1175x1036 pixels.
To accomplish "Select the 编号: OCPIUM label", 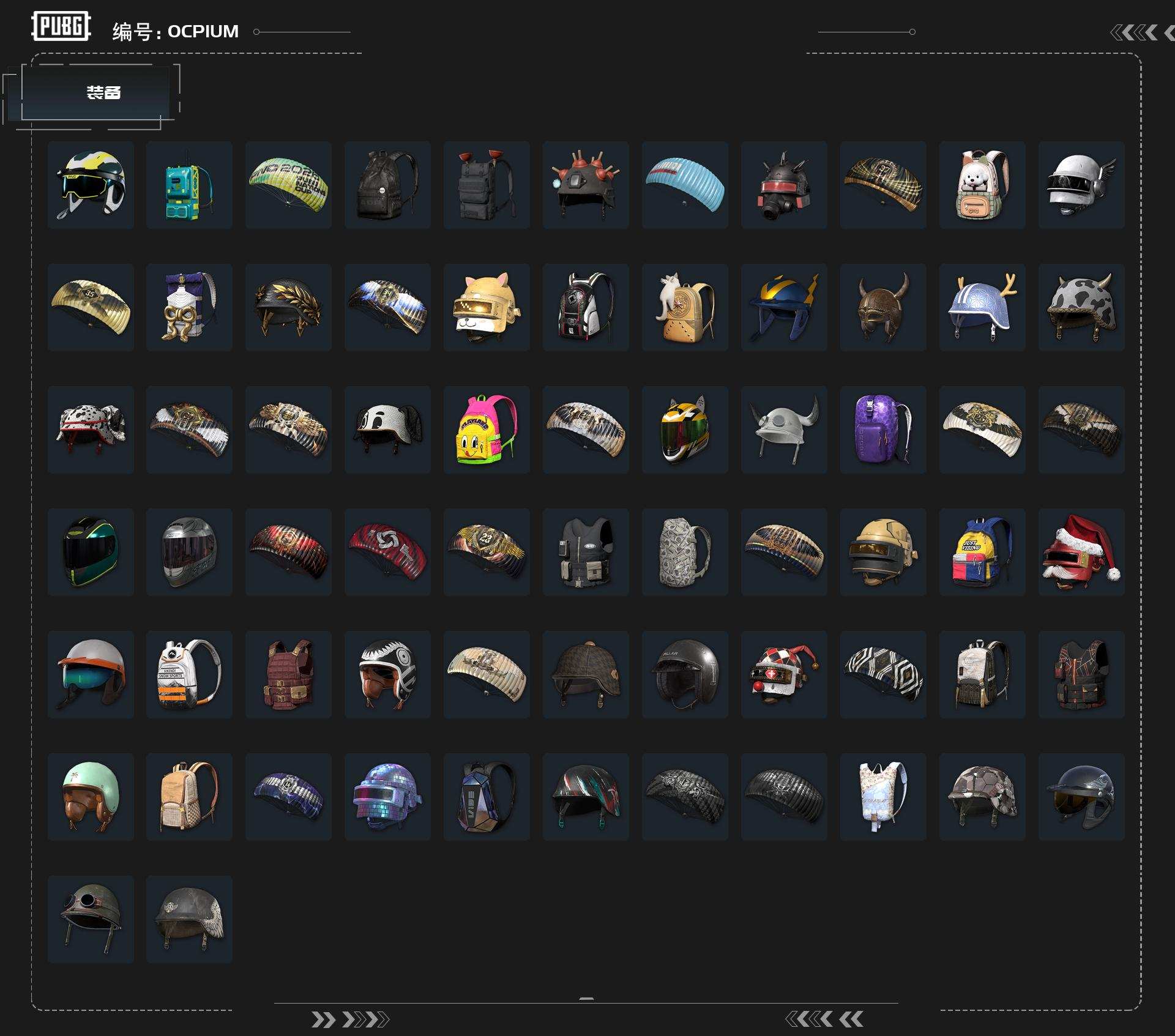I will click(x=176, y=31).
